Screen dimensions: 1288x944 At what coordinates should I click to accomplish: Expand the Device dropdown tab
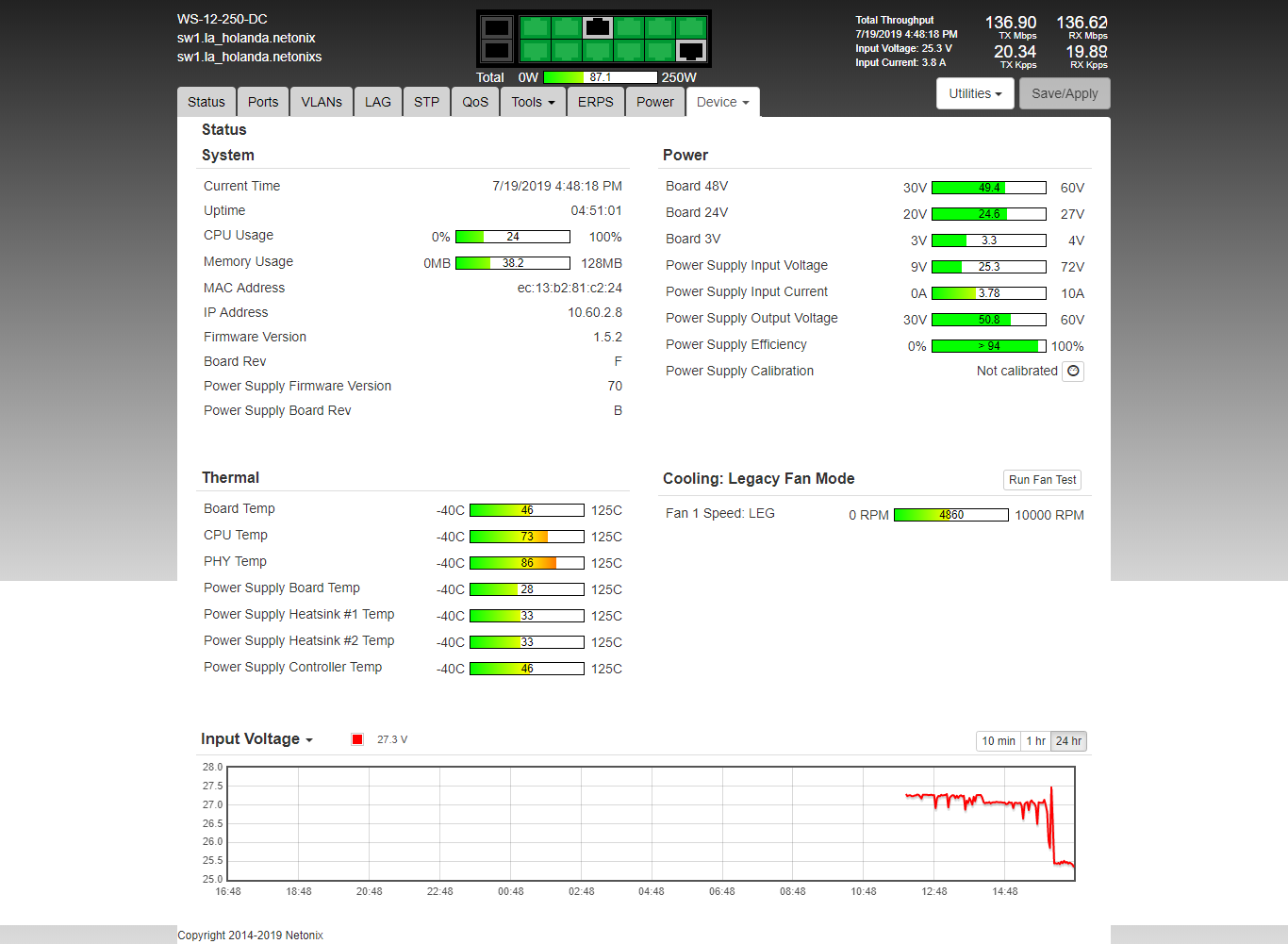point(722,102)
